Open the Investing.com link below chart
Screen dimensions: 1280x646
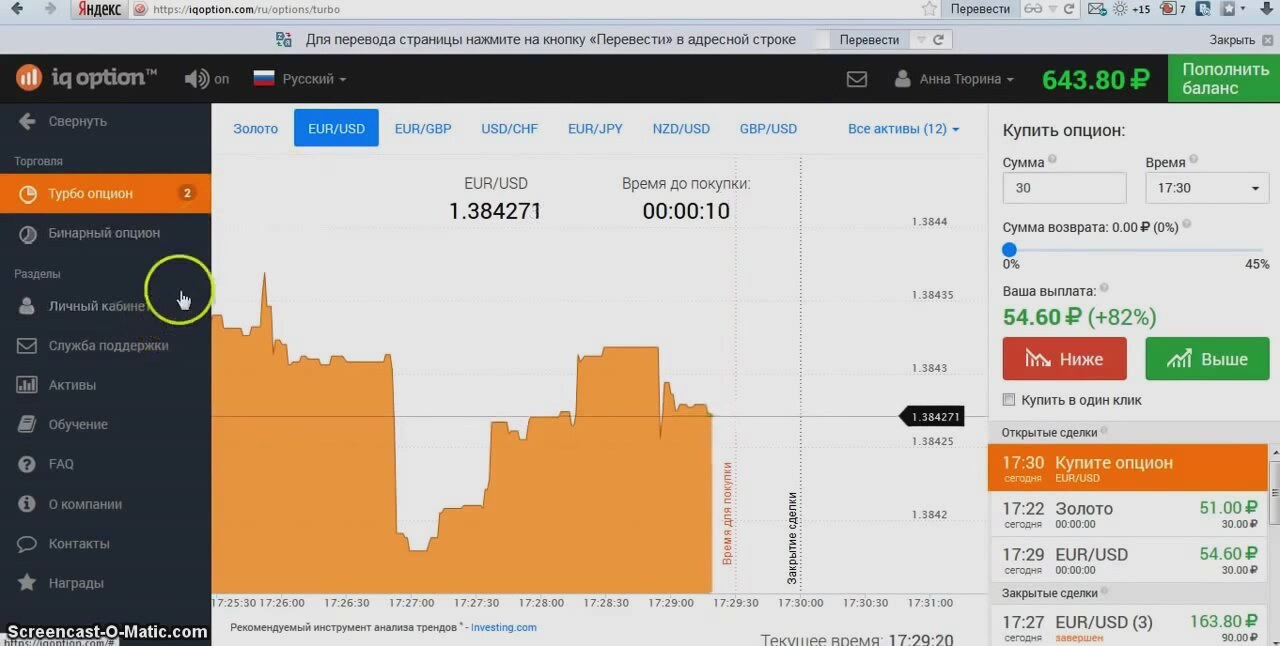click(x=503, y=627)
